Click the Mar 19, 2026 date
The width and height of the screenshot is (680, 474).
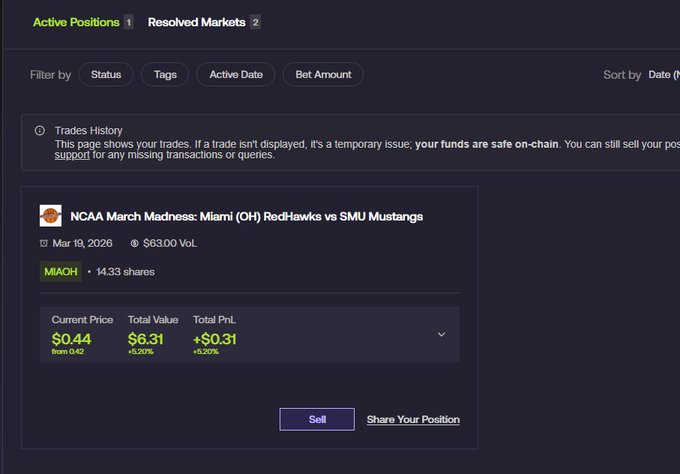[82, 243]
